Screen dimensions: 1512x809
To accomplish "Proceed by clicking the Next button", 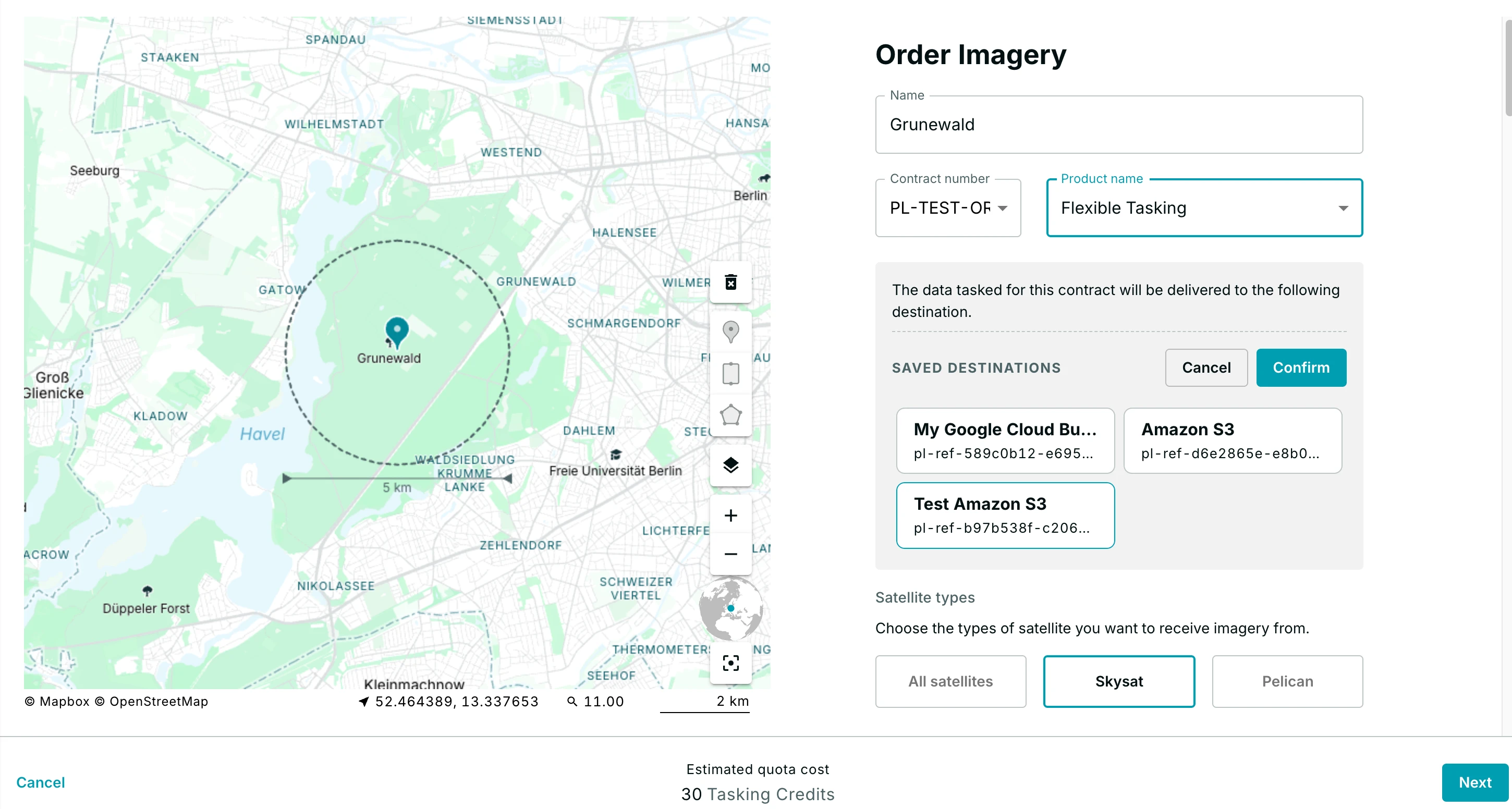I will 1474,782.
